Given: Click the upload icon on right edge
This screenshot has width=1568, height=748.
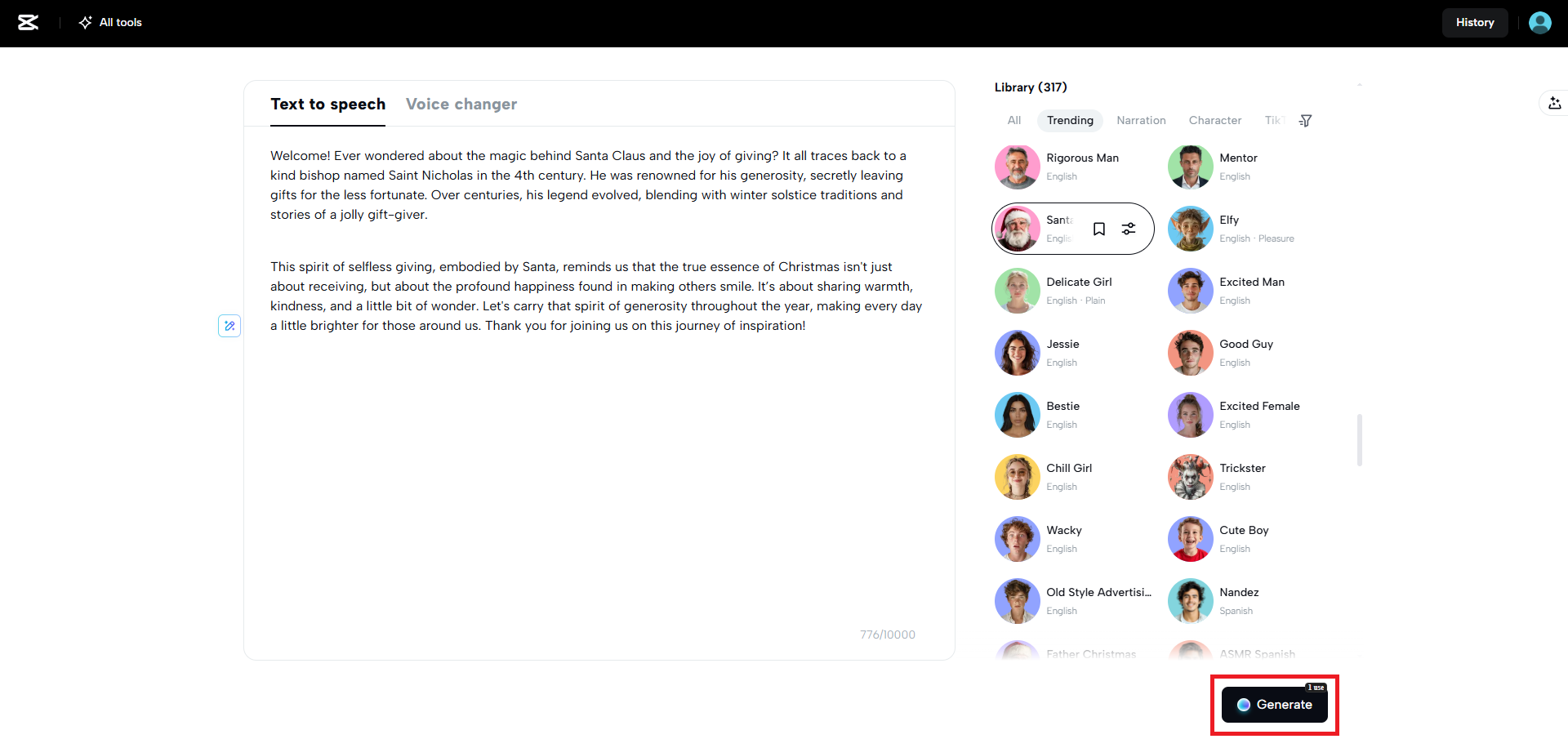Looking at the screenshot, I should tap(1554, 104).
